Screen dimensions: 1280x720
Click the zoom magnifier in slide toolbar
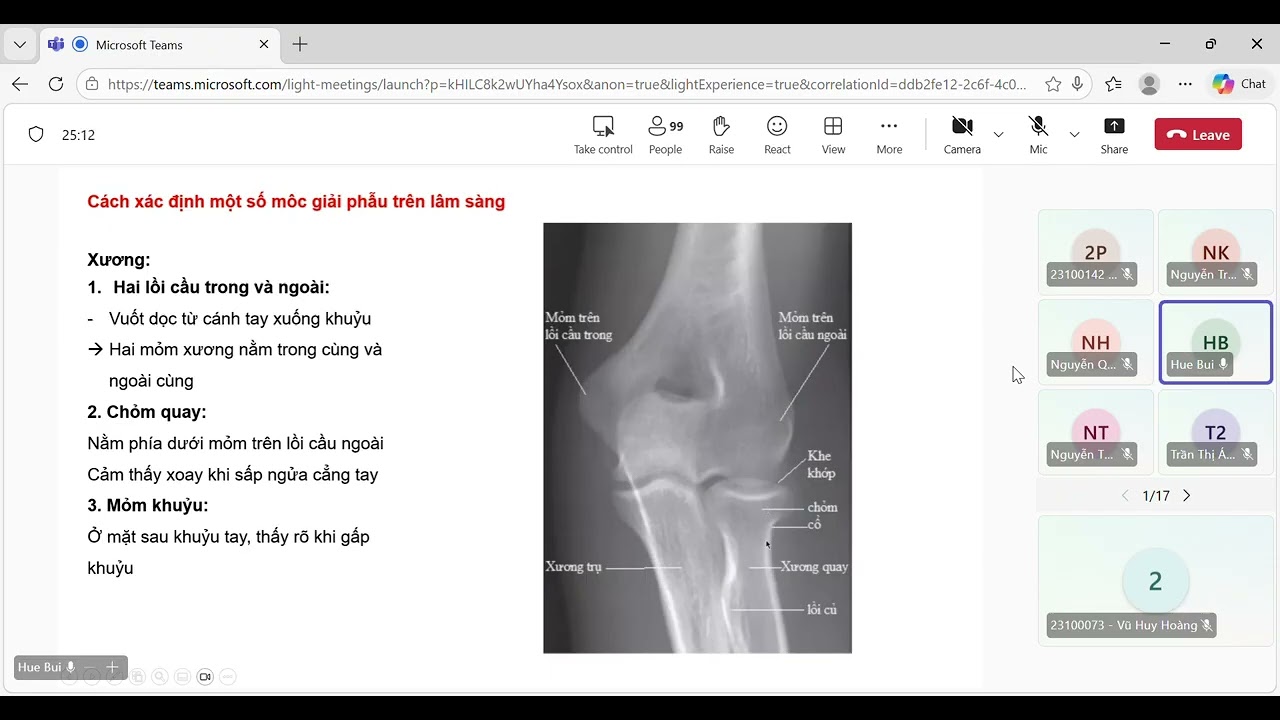(160, 677)
